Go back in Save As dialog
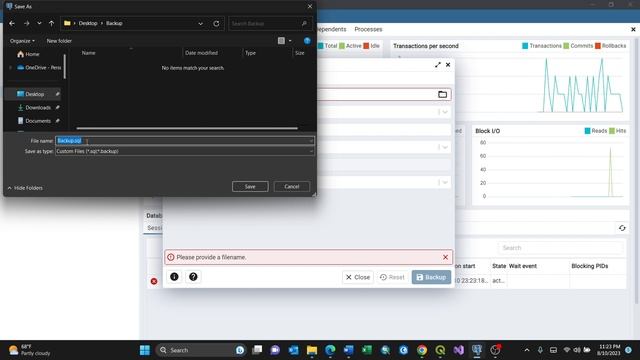640x360 pixels. [x=12, y=24]
